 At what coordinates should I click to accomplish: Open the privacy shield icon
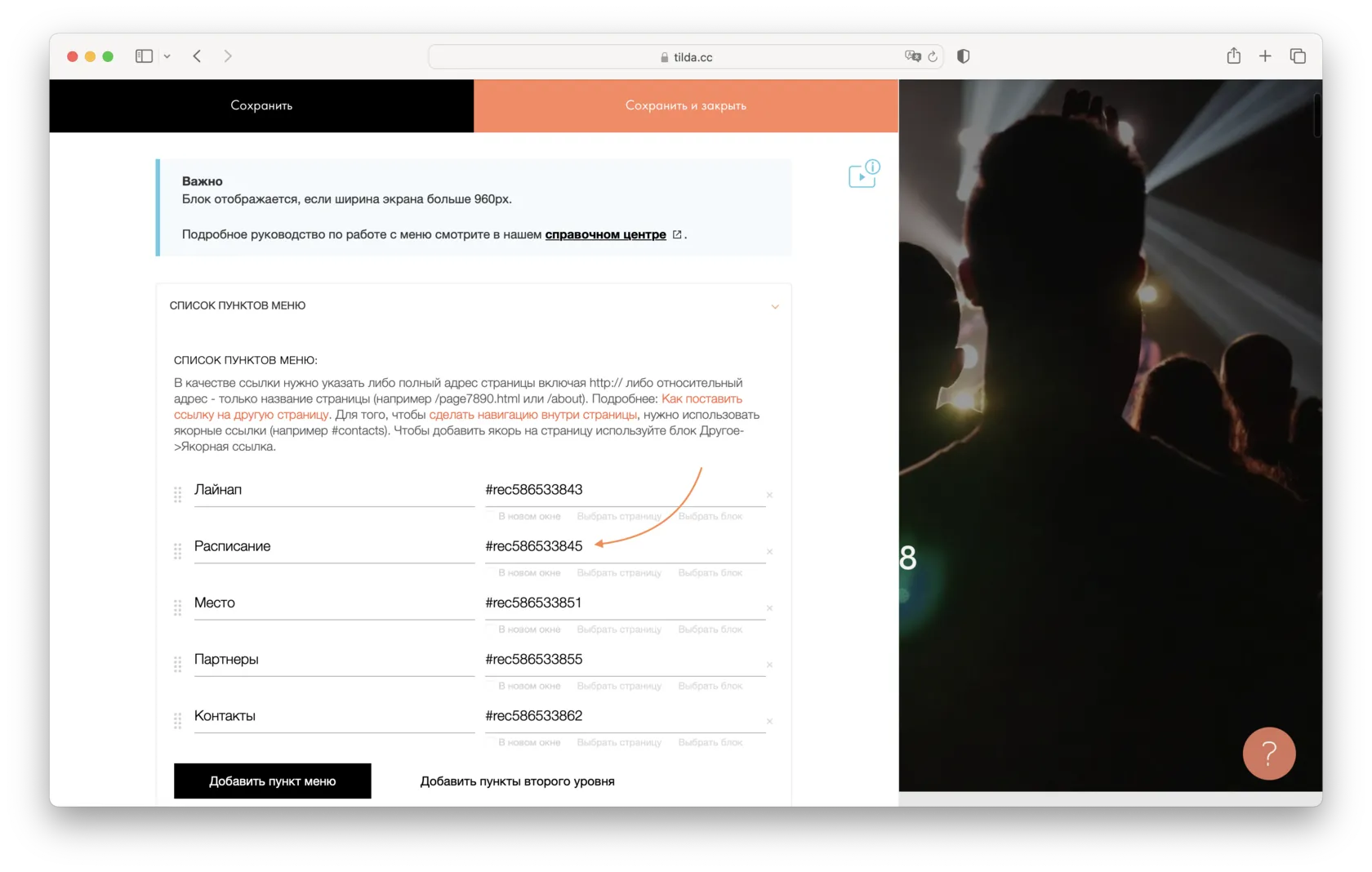[963, 56]
